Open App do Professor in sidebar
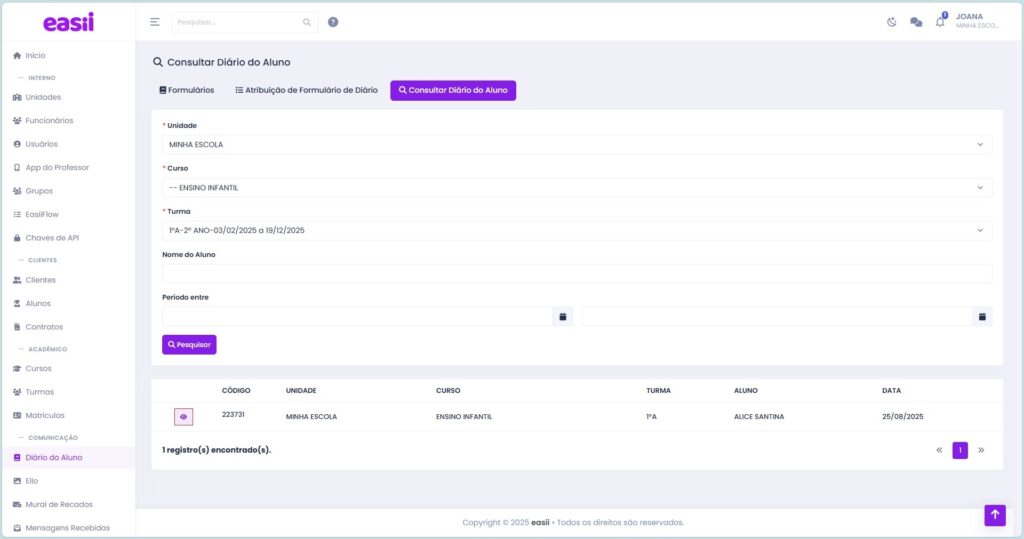Viewport: 1024px width, 539px height. (x=57, y=167)
